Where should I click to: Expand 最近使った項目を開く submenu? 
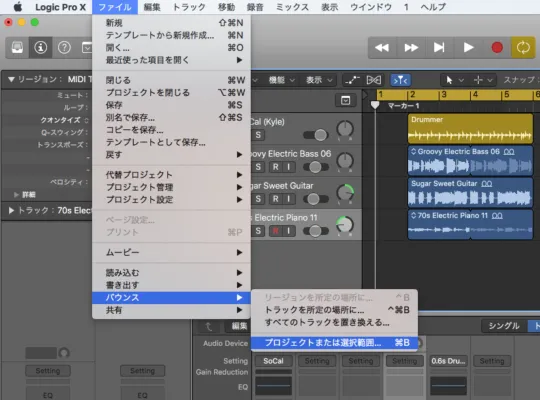(x=171, y=60)
